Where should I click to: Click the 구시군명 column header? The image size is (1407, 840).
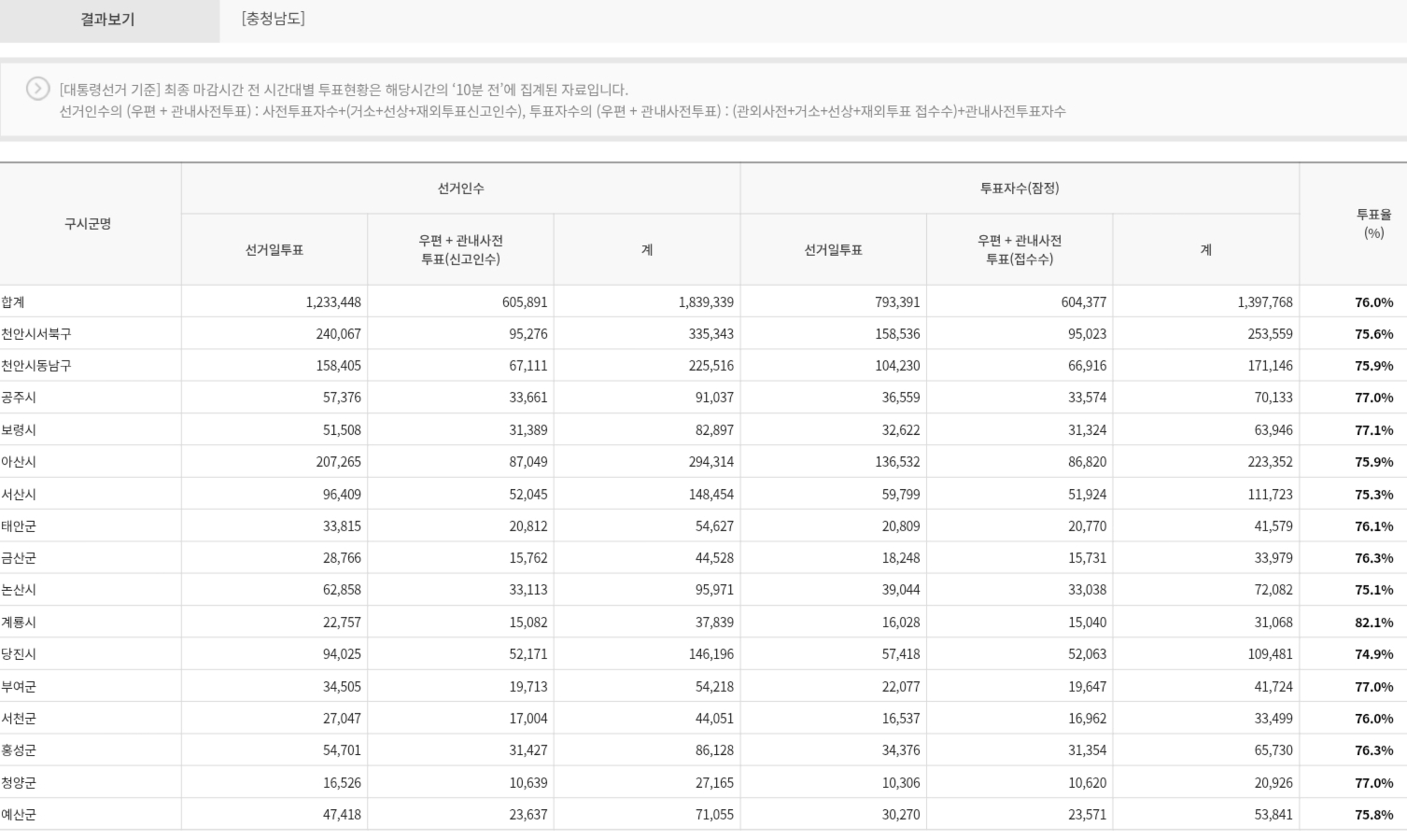click(x=88, y=224)
